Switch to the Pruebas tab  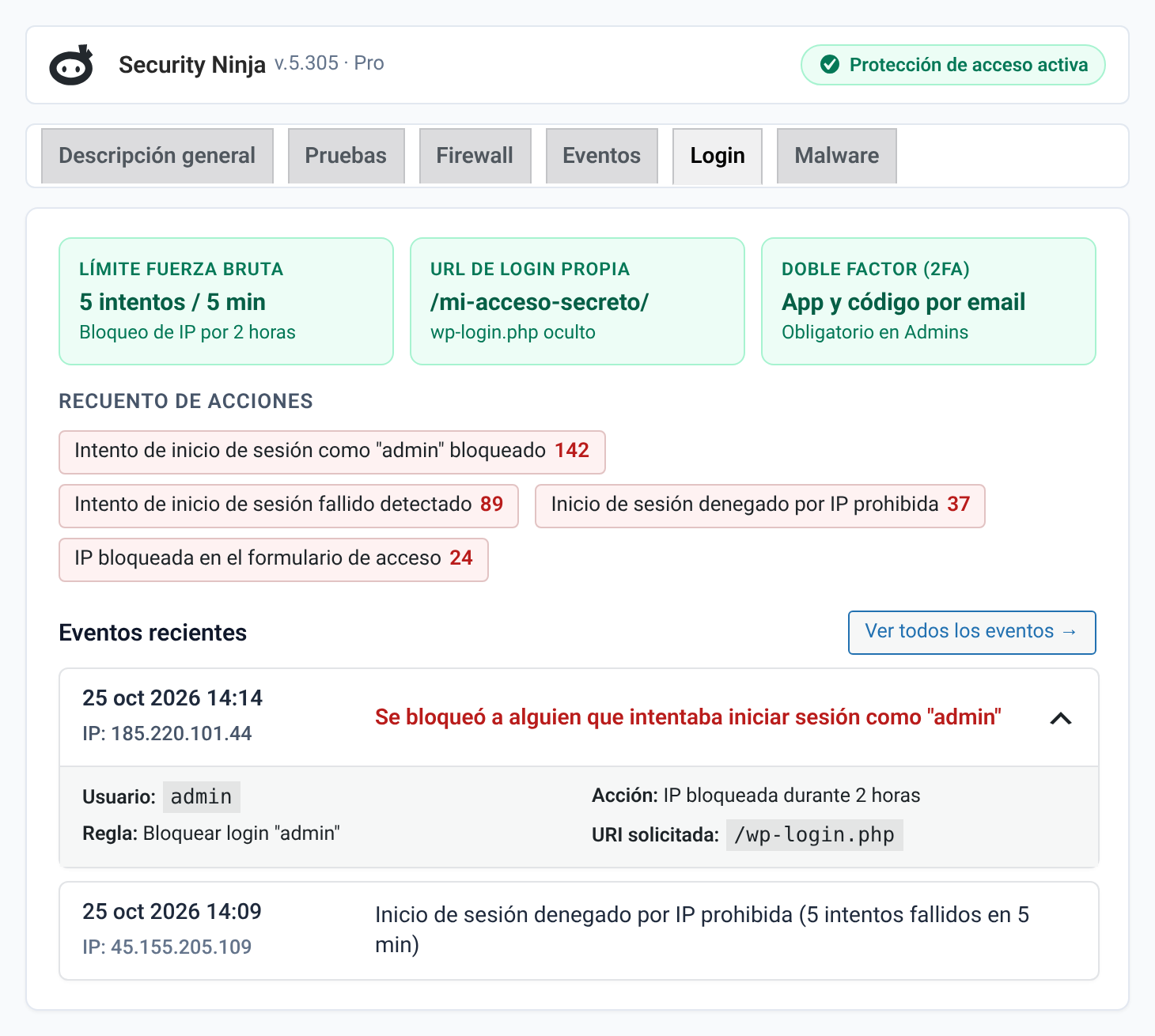(346, 156)
